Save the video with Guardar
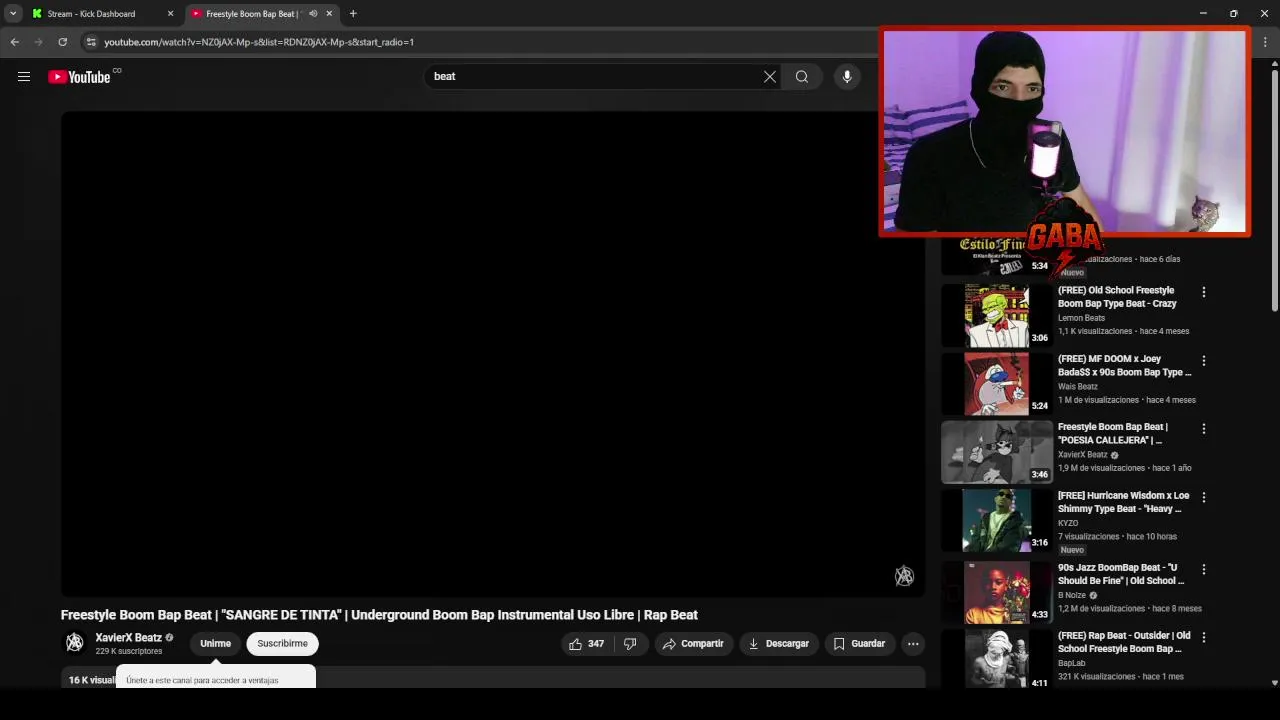This screenshot has width=1280, height=720. tap(859, 644)
